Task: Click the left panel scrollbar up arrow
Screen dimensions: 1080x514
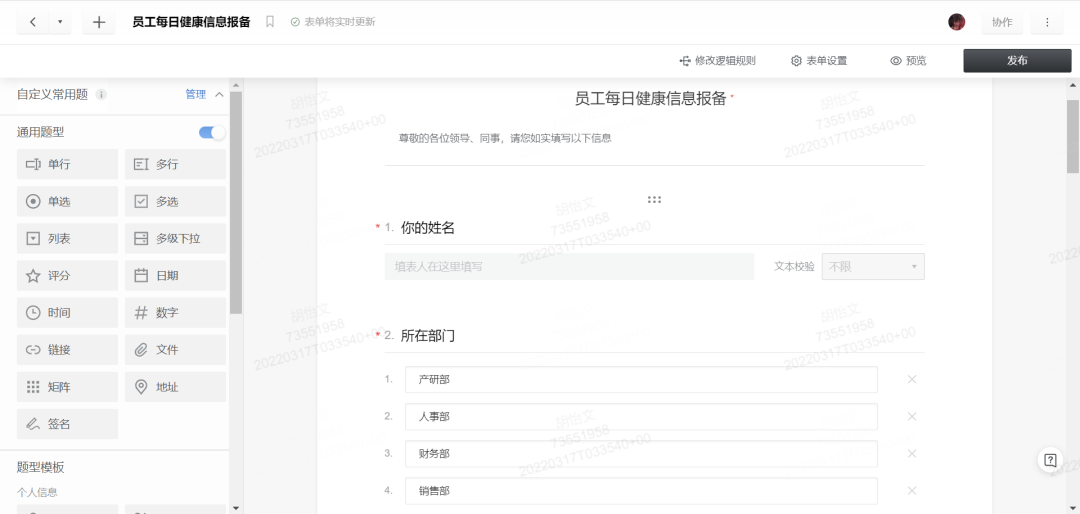Action: (236, 85)
